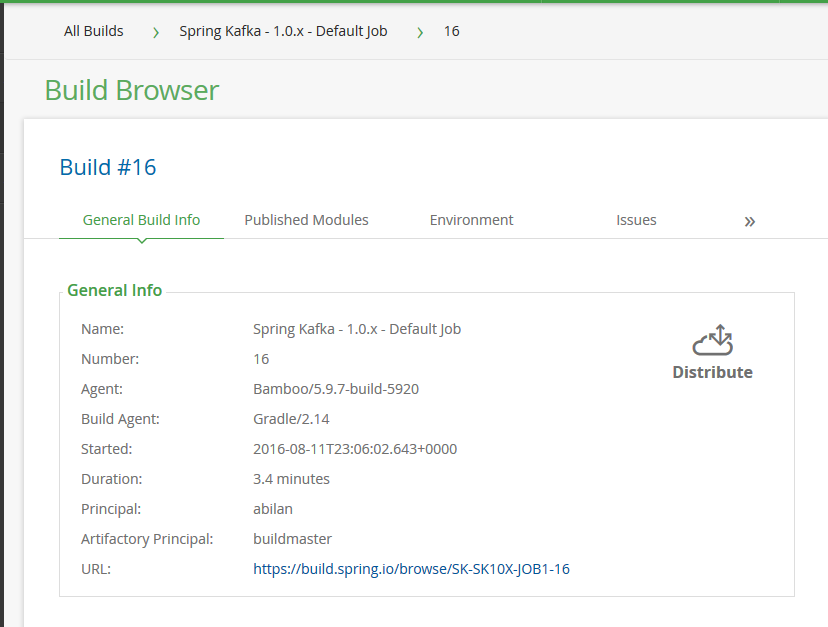Viewport: 828px width, 627px height.
Task: Click the Duration: label
Action: tap(111, 479)
